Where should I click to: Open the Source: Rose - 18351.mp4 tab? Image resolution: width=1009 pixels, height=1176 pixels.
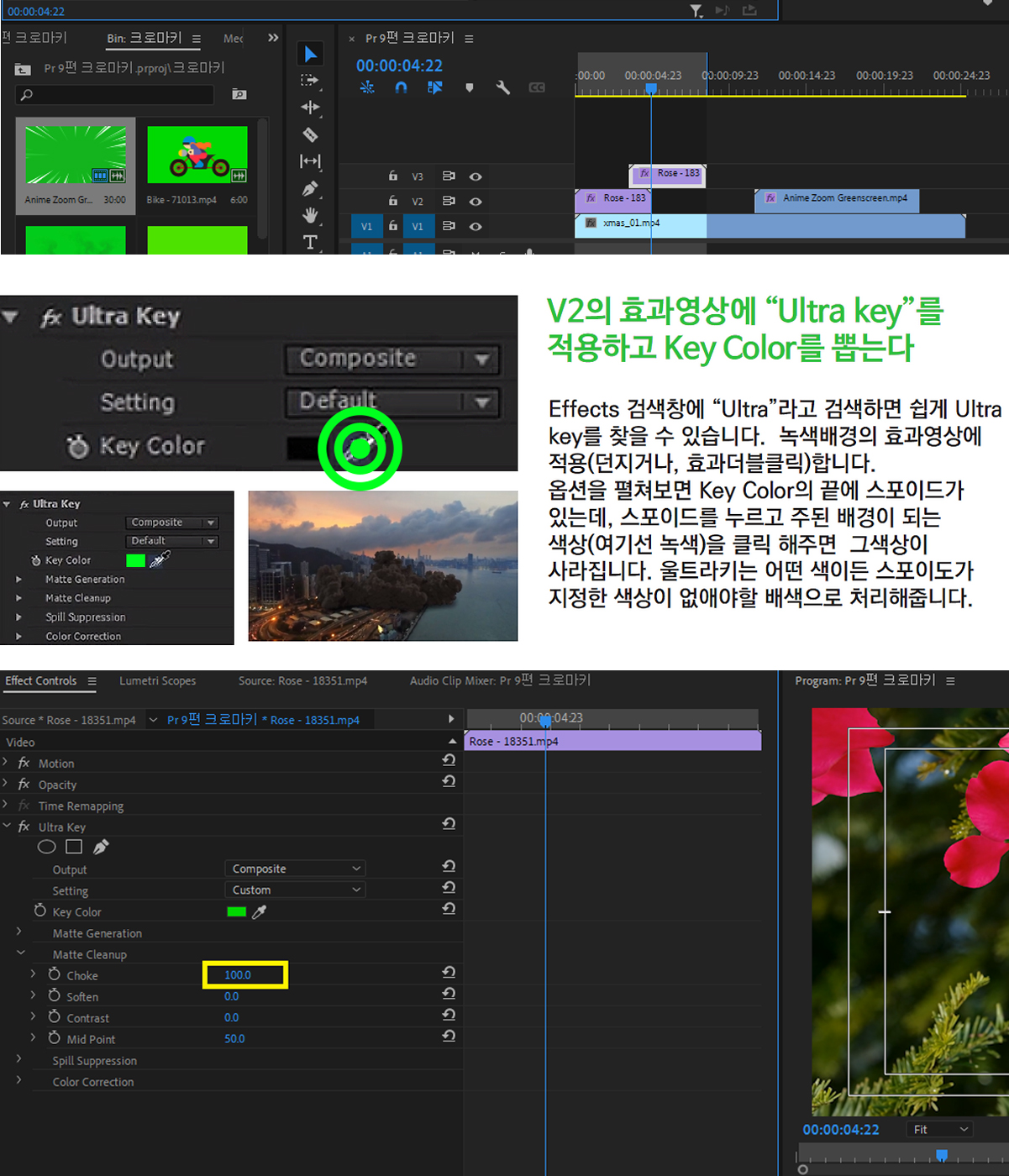(302, 681)
